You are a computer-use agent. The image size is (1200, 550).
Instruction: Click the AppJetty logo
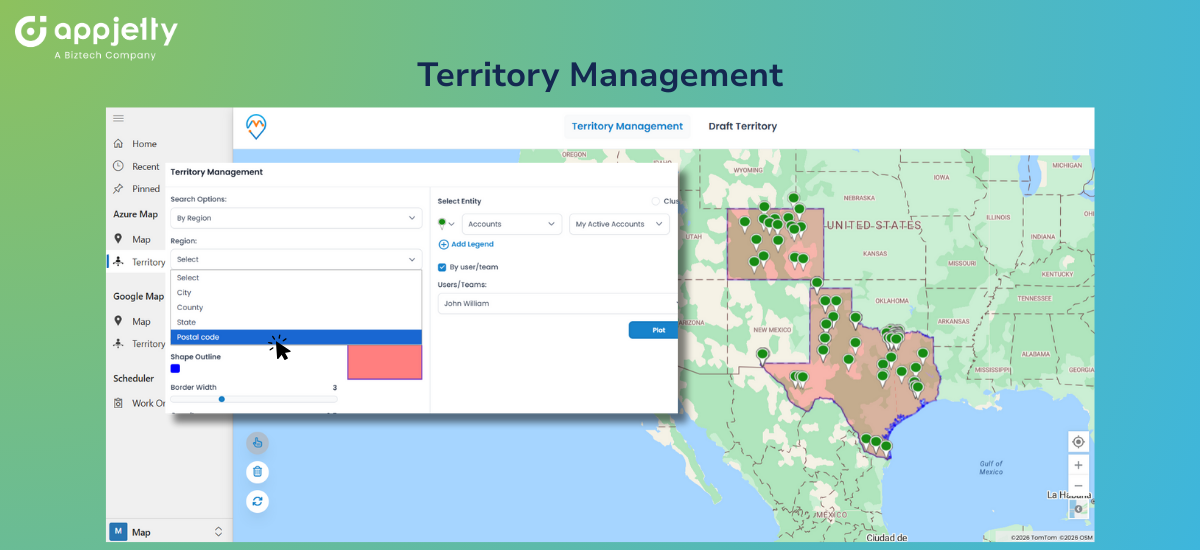[x=96, y=38]
